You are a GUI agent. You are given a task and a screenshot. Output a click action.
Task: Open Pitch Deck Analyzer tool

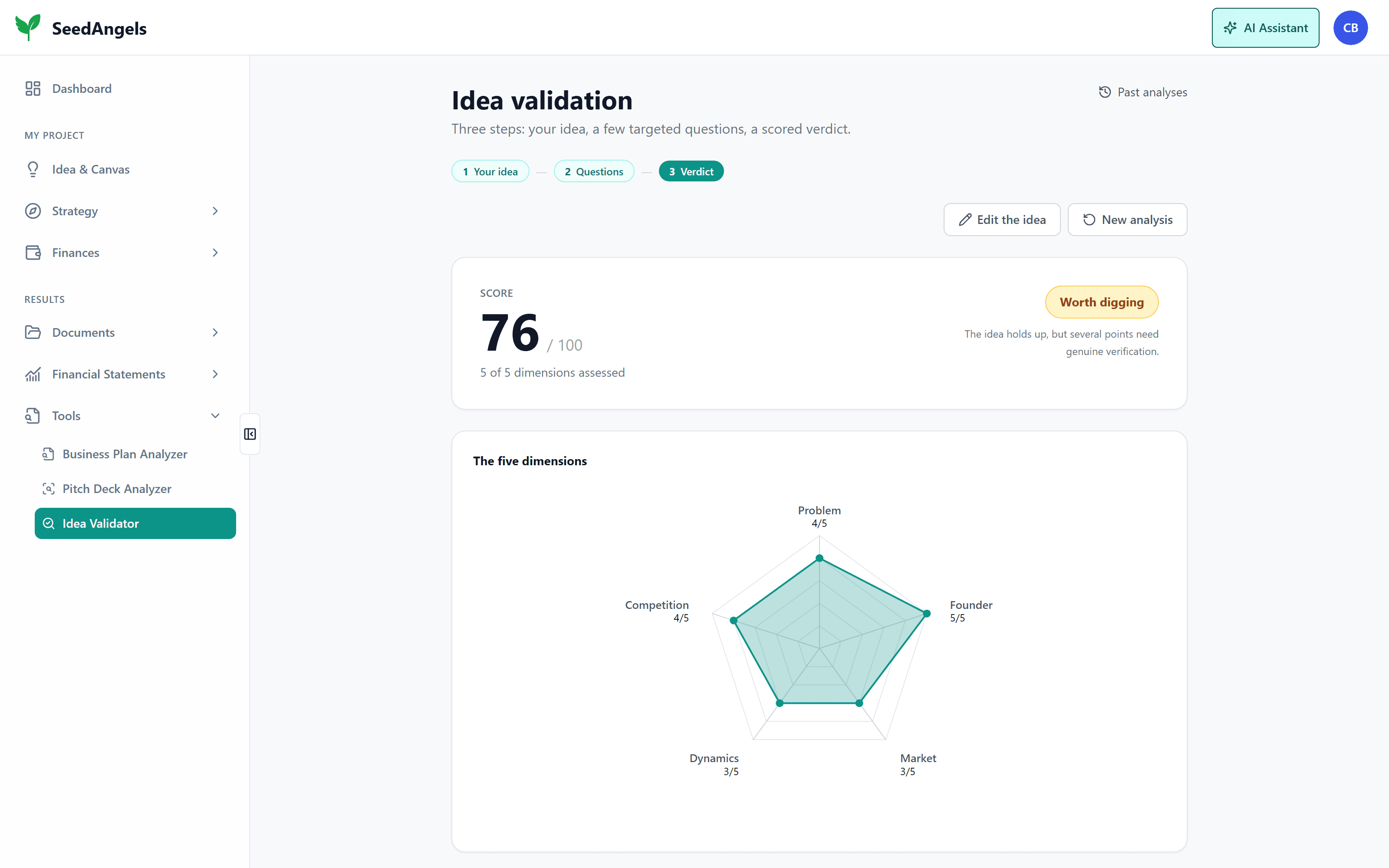tap(135, 489)
